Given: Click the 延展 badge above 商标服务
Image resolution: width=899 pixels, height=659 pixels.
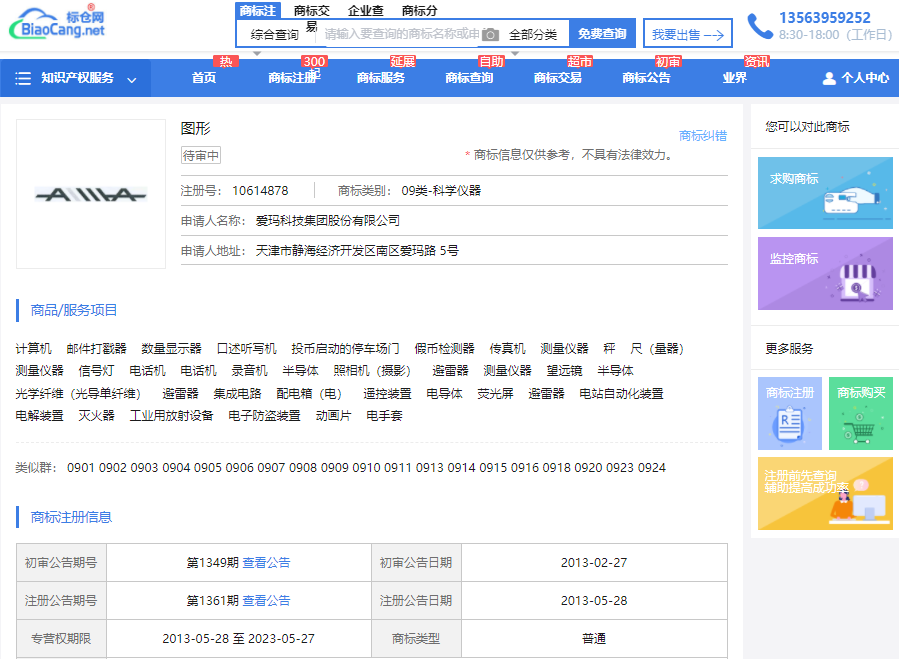Looking at the screenshot, I should [x=402, y=61].
